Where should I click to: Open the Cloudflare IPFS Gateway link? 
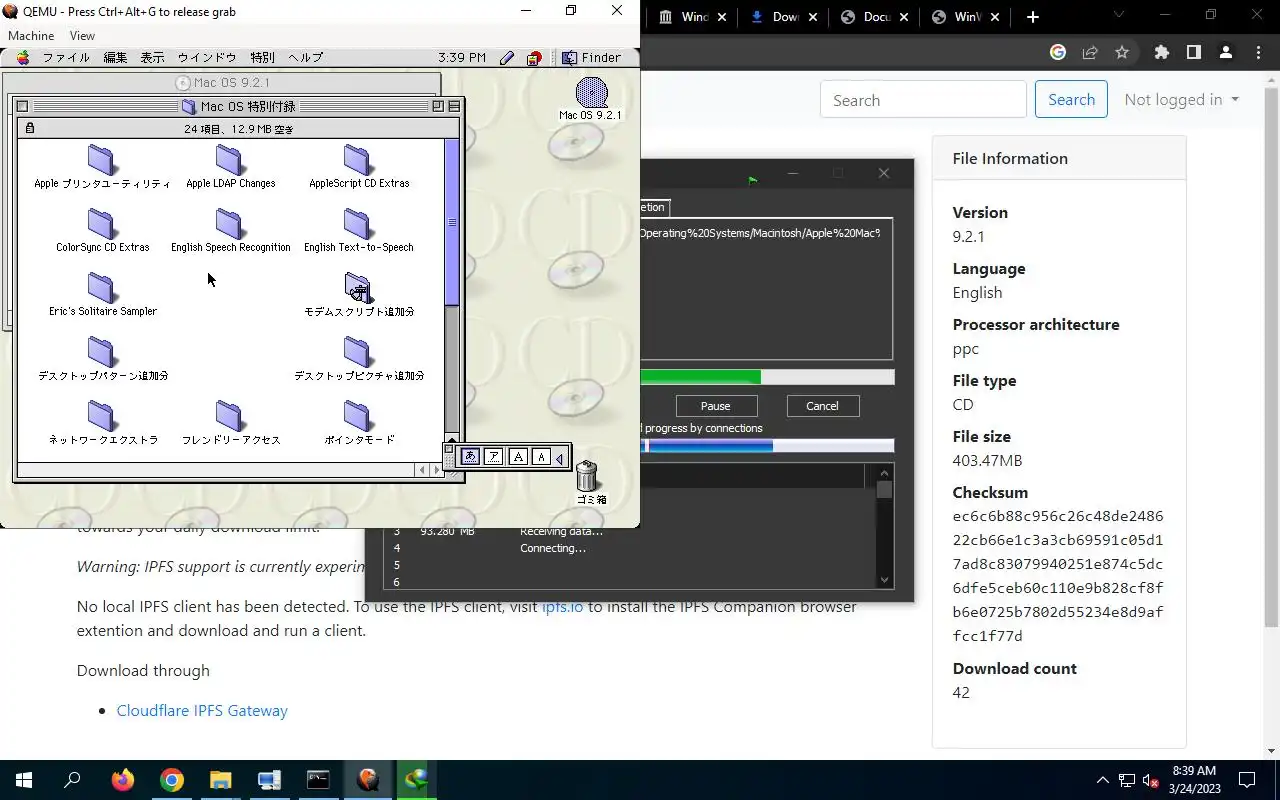click(x=202, y=710)
